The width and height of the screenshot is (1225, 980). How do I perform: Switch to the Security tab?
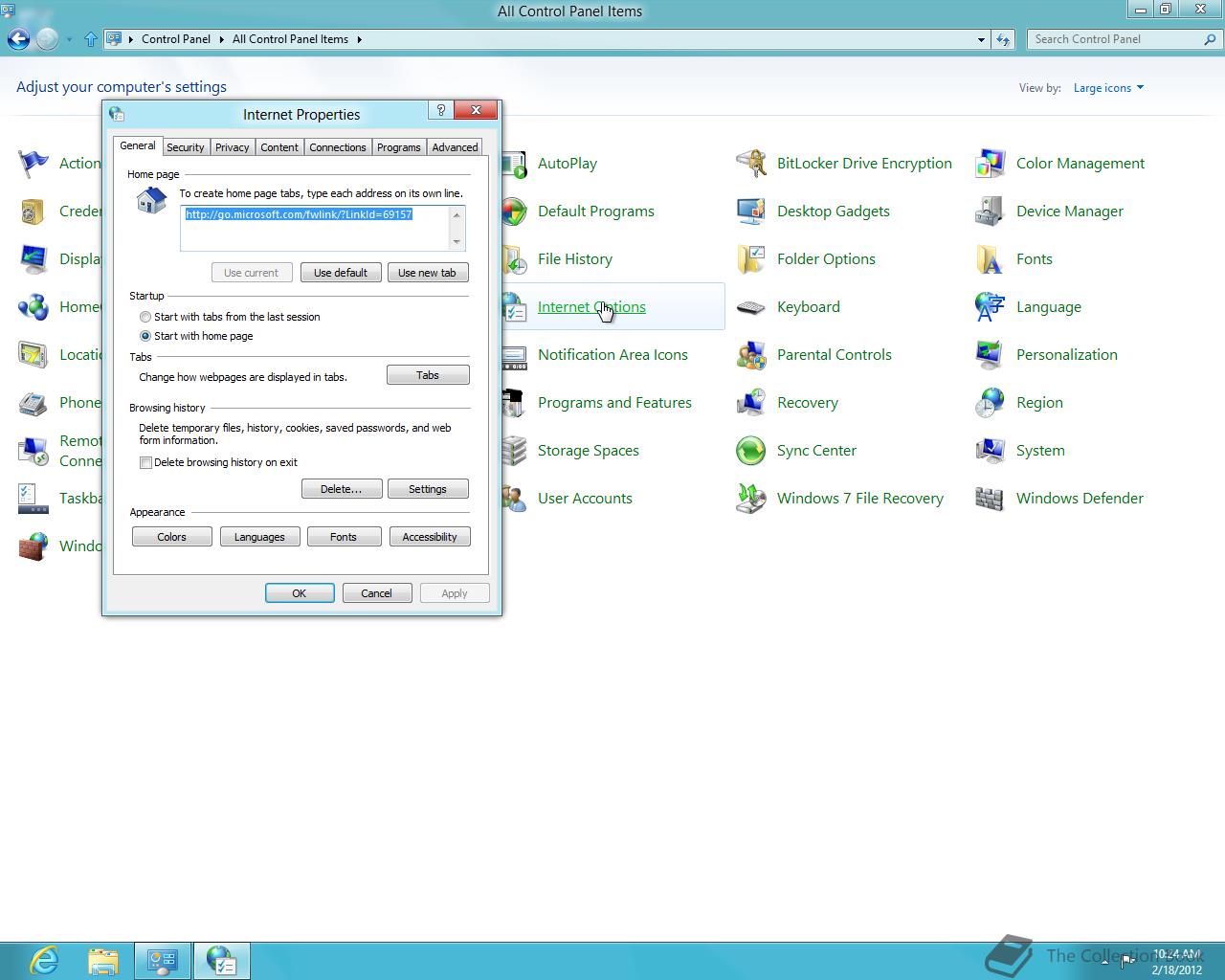[185, 147]
